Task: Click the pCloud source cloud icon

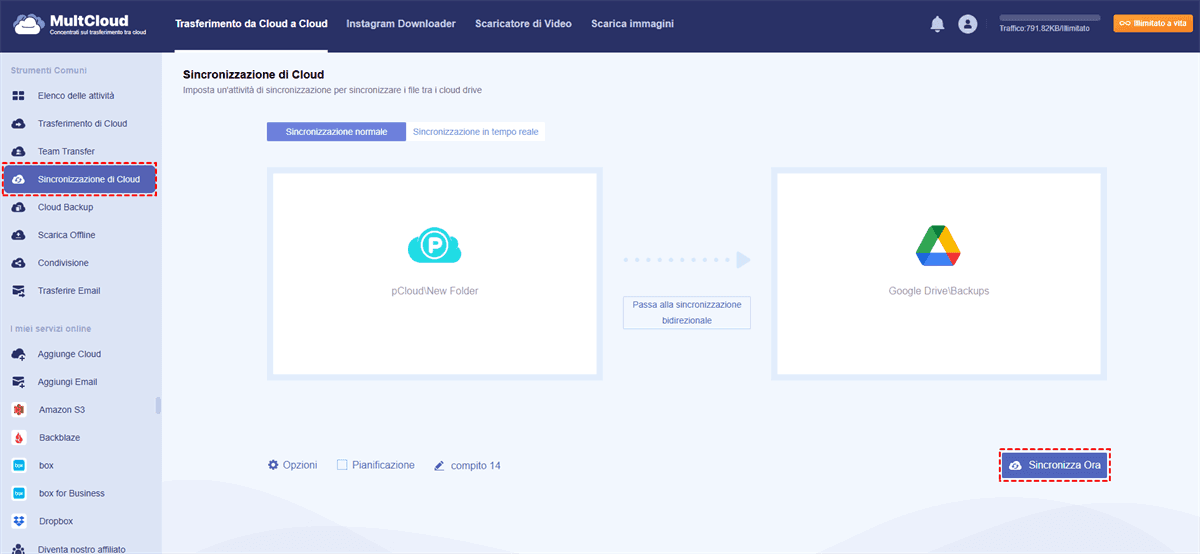Action: pos(435,246)
